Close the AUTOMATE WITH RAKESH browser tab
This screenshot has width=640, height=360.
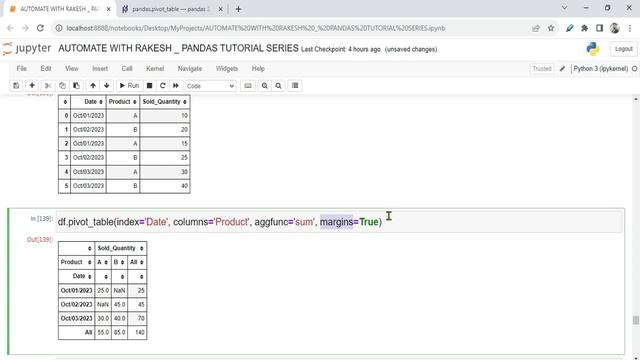point(109,9)
